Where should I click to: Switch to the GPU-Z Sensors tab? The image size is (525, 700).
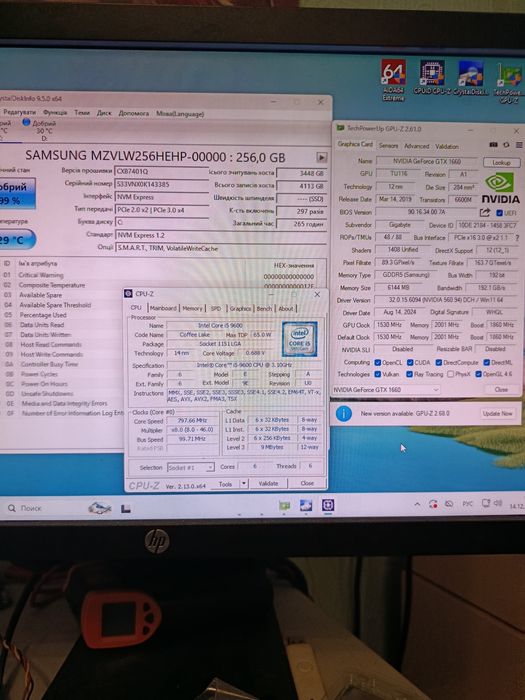pyautogui.click(x=388, y=146)
